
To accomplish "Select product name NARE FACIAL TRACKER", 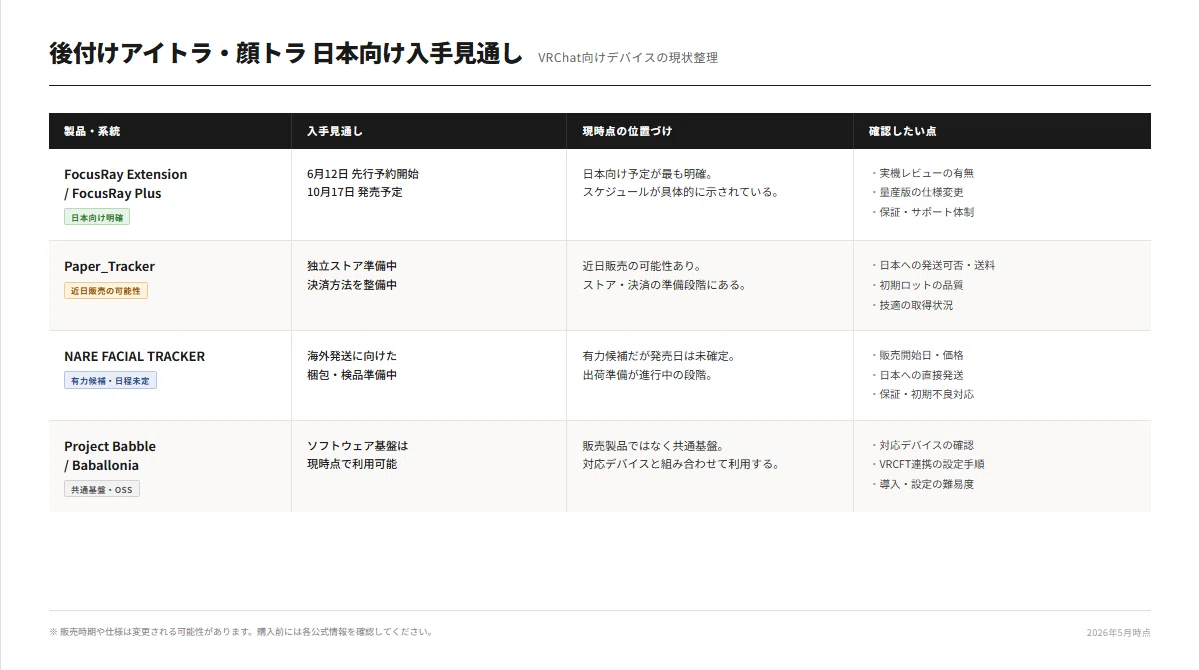I will click(x=135, y=356).
